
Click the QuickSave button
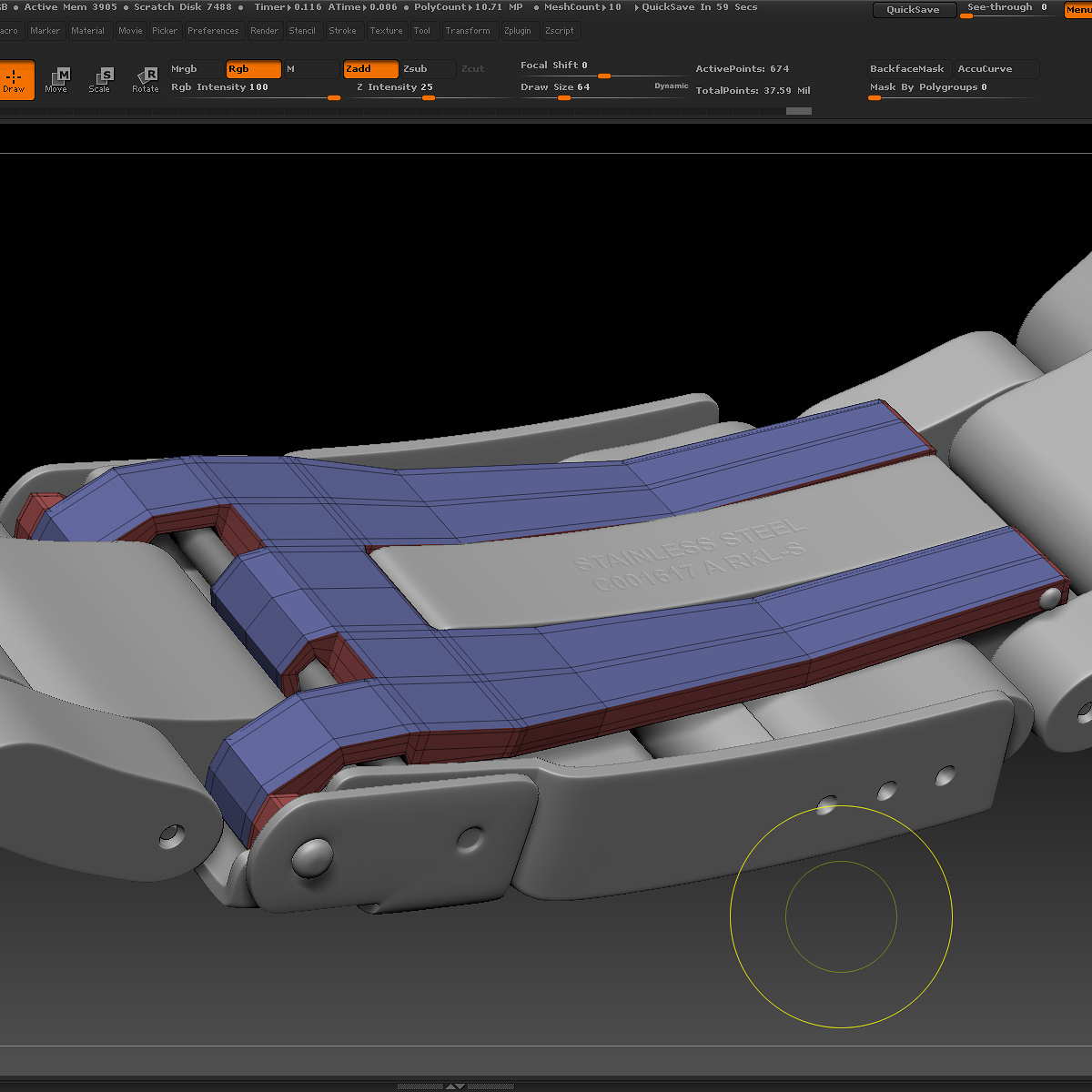[x=913, y=10]
